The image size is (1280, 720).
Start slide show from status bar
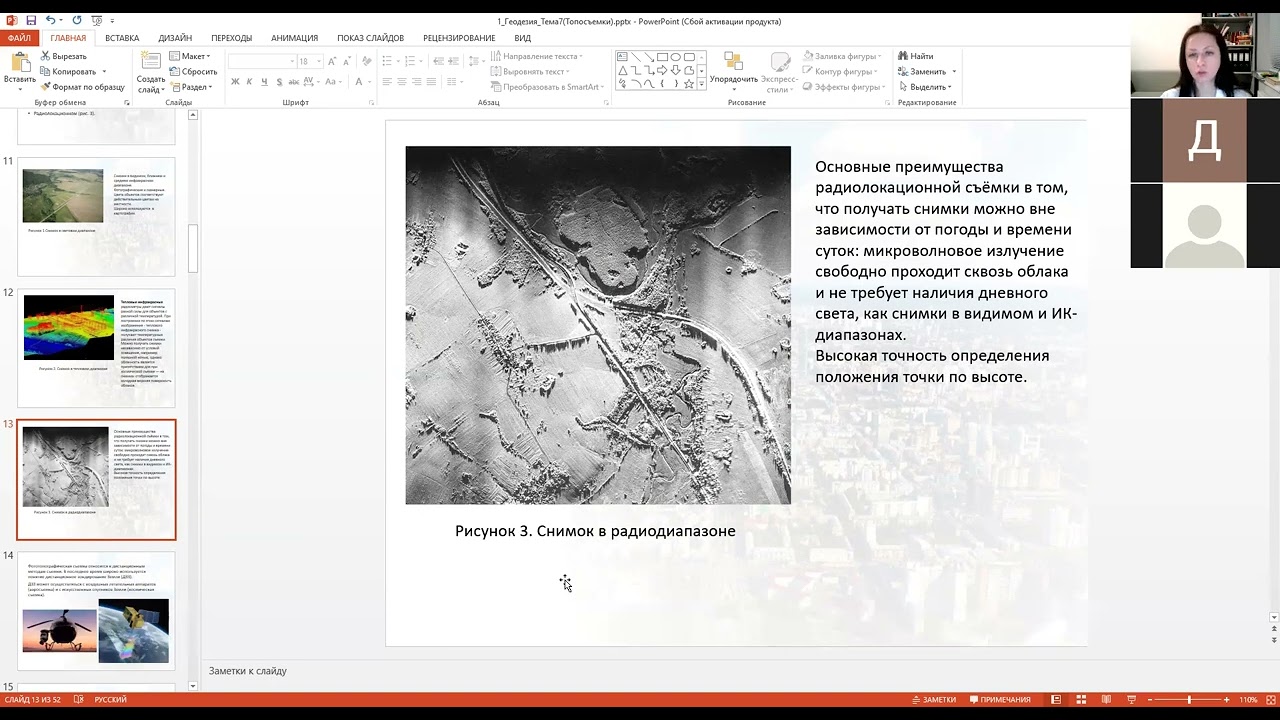pyautogui.click(x=1131, y=700)
